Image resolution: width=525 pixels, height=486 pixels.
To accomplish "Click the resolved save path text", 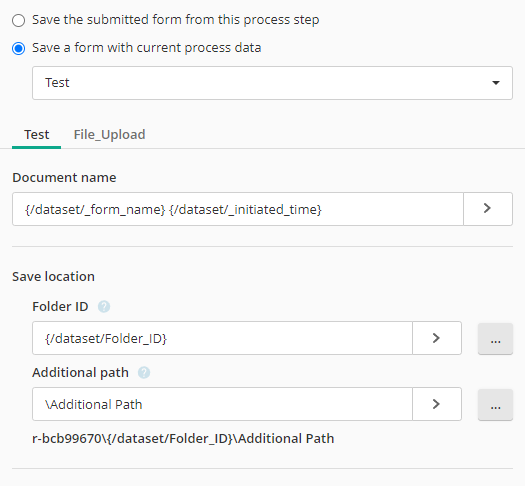I will (183, 438).
